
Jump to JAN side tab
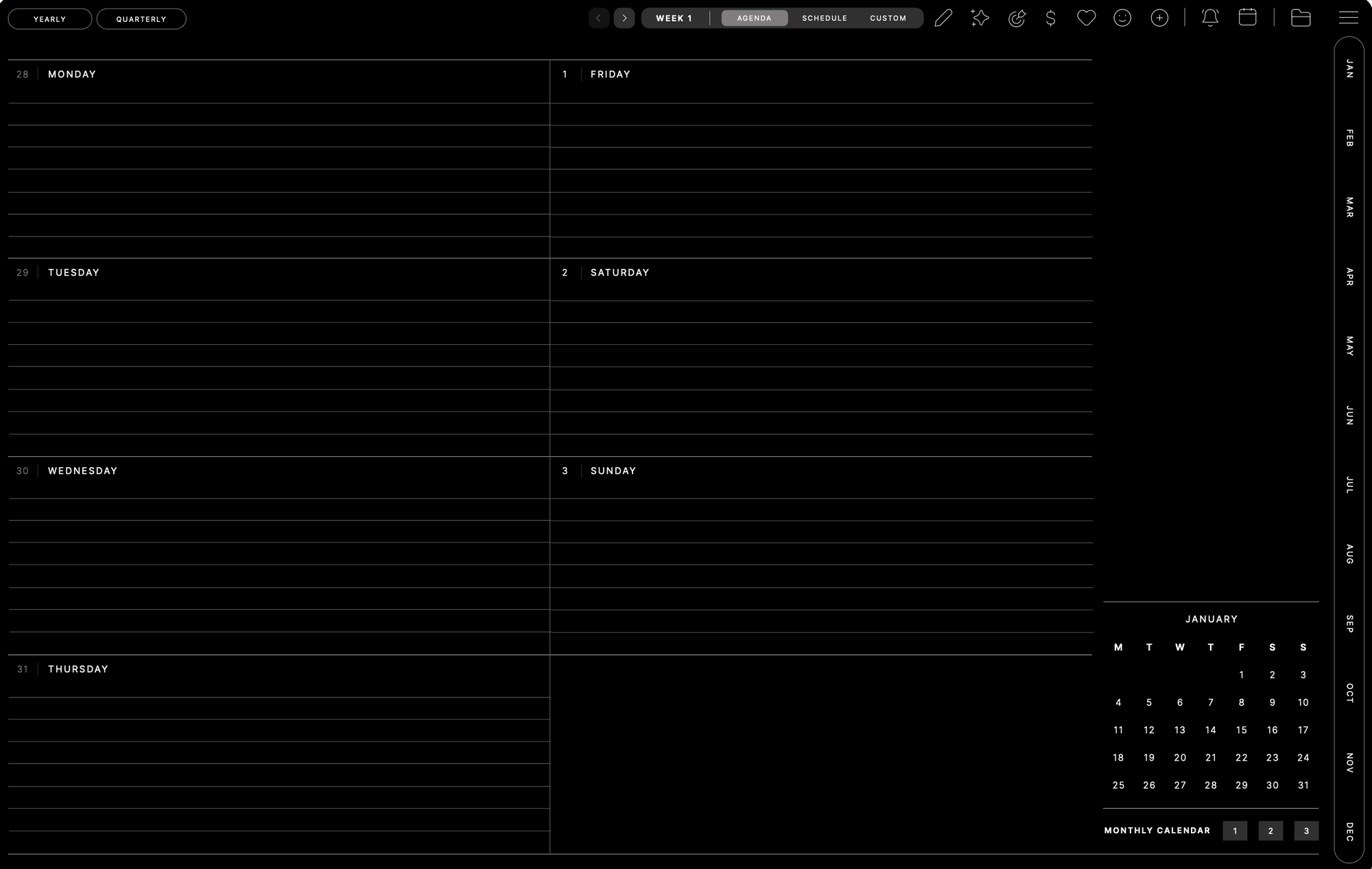pyautogui.click(x=1349, y=69)
